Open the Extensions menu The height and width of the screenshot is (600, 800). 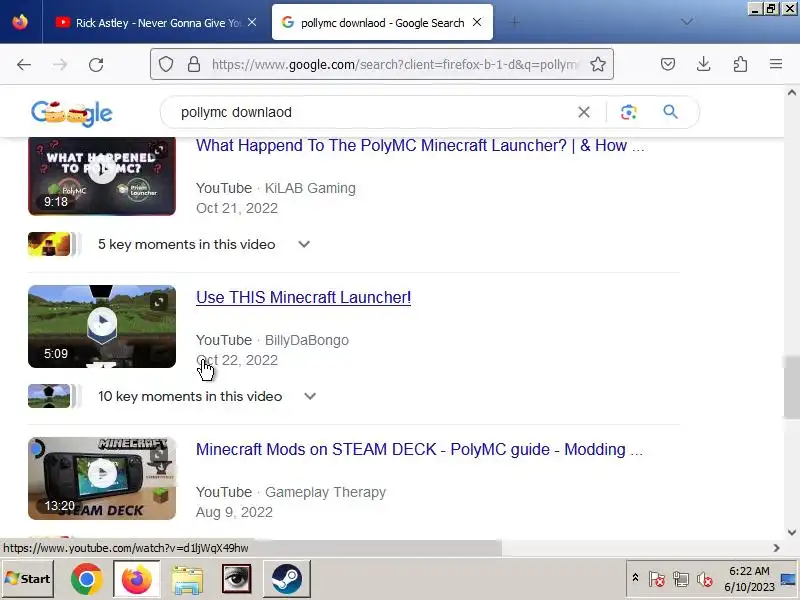[740, 64]
